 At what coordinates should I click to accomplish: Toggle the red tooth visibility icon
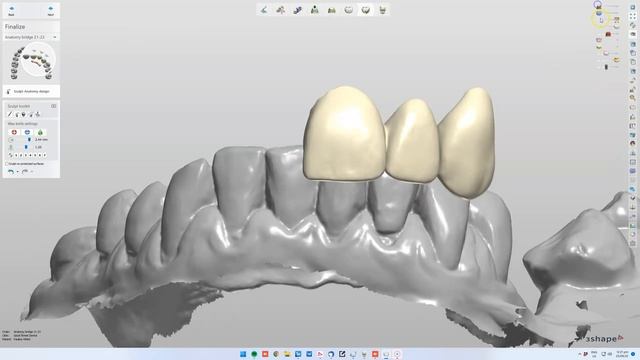(608, 34)
